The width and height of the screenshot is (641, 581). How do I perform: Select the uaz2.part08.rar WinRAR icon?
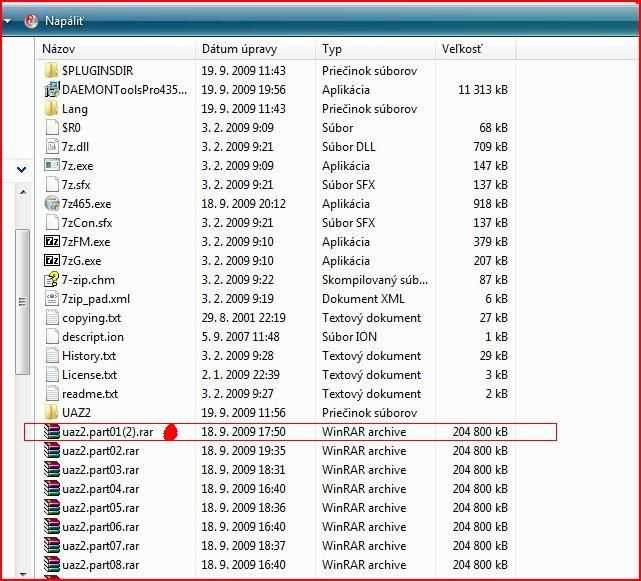pos(52,565)
